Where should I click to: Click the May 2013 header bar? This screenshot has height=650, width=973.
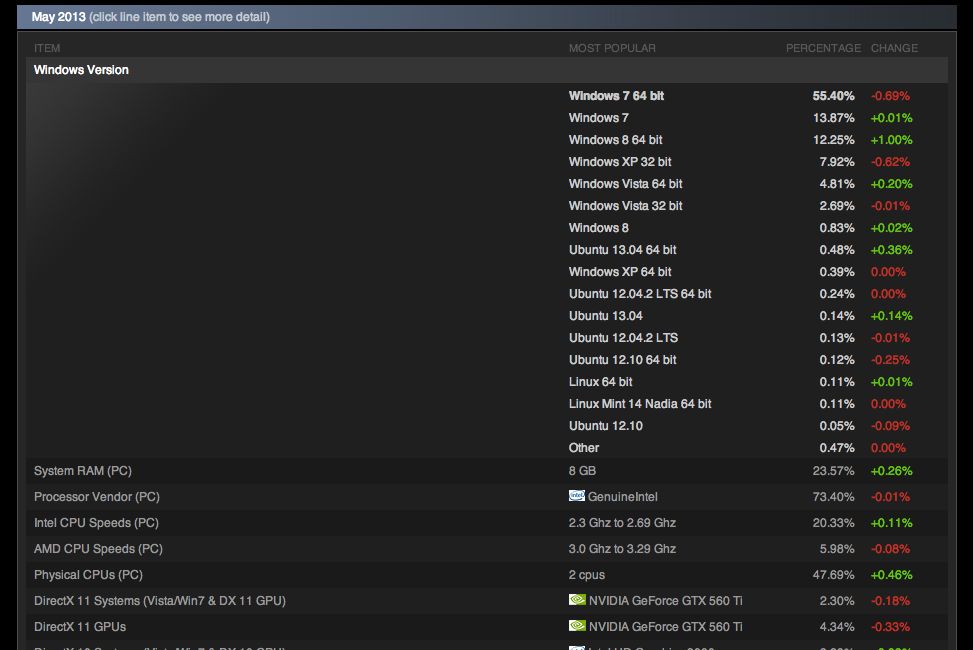click(x=486, y=17)
